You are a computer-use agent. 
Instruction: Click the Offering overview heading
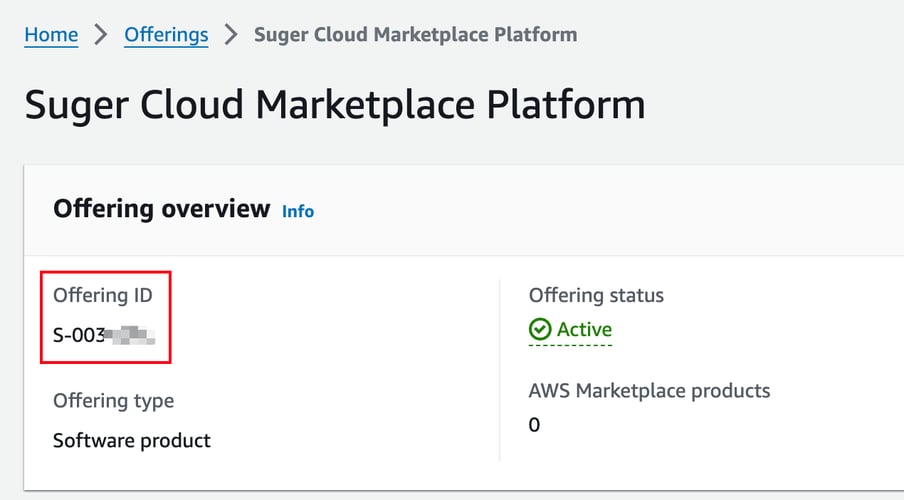coord(161,209)
